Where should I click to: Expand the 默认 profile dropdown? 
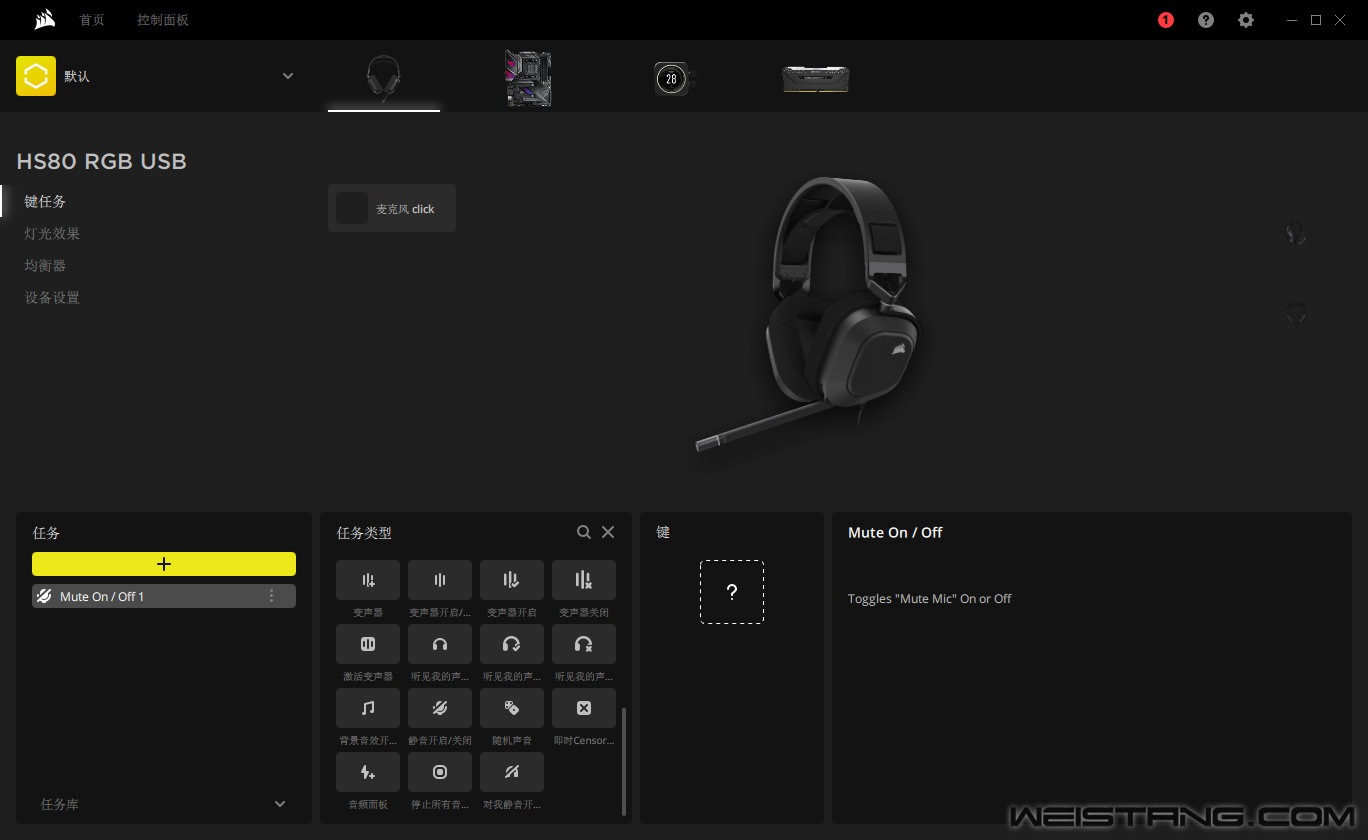point(288,76)
